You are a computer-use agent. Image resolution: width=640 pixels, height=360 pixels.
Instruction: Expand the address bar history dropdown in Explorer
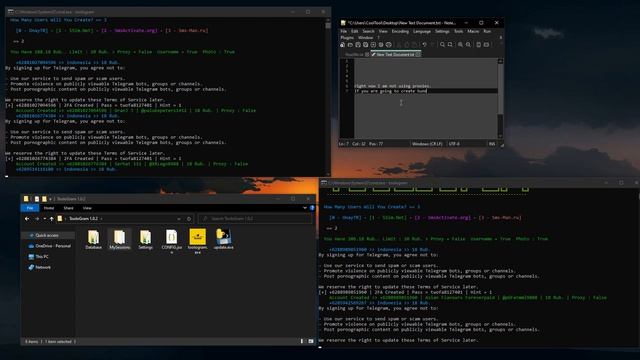point(179,219)
